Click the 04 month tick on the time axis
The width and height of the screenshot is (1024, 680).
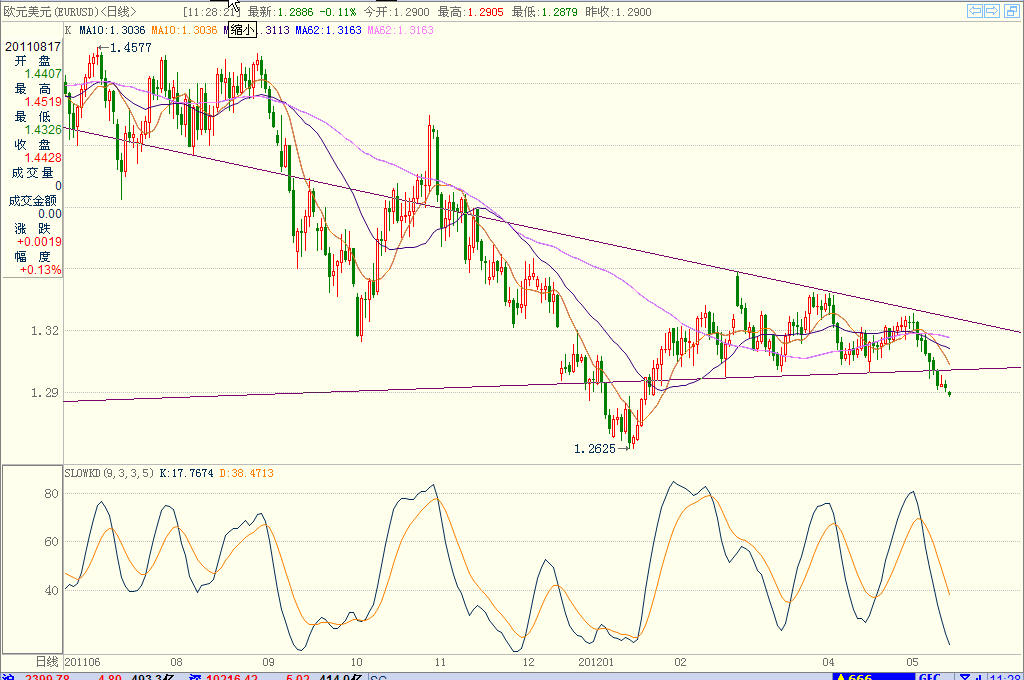(x=828, y=662)
